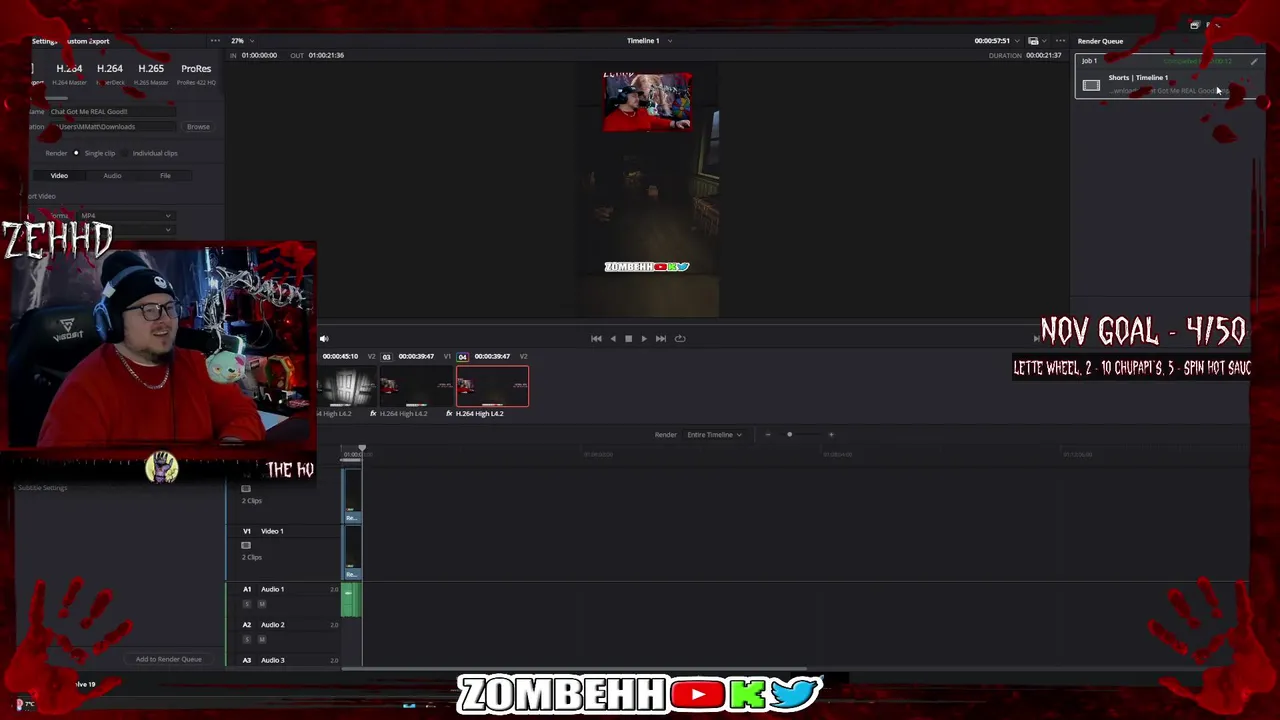Select the Audio 2 track label

point(272,625)
